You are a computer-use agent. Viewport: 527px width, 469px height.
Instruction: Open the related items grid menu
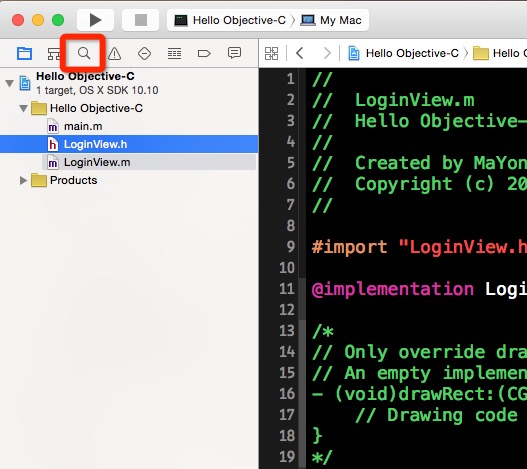[x=271, y=53]
